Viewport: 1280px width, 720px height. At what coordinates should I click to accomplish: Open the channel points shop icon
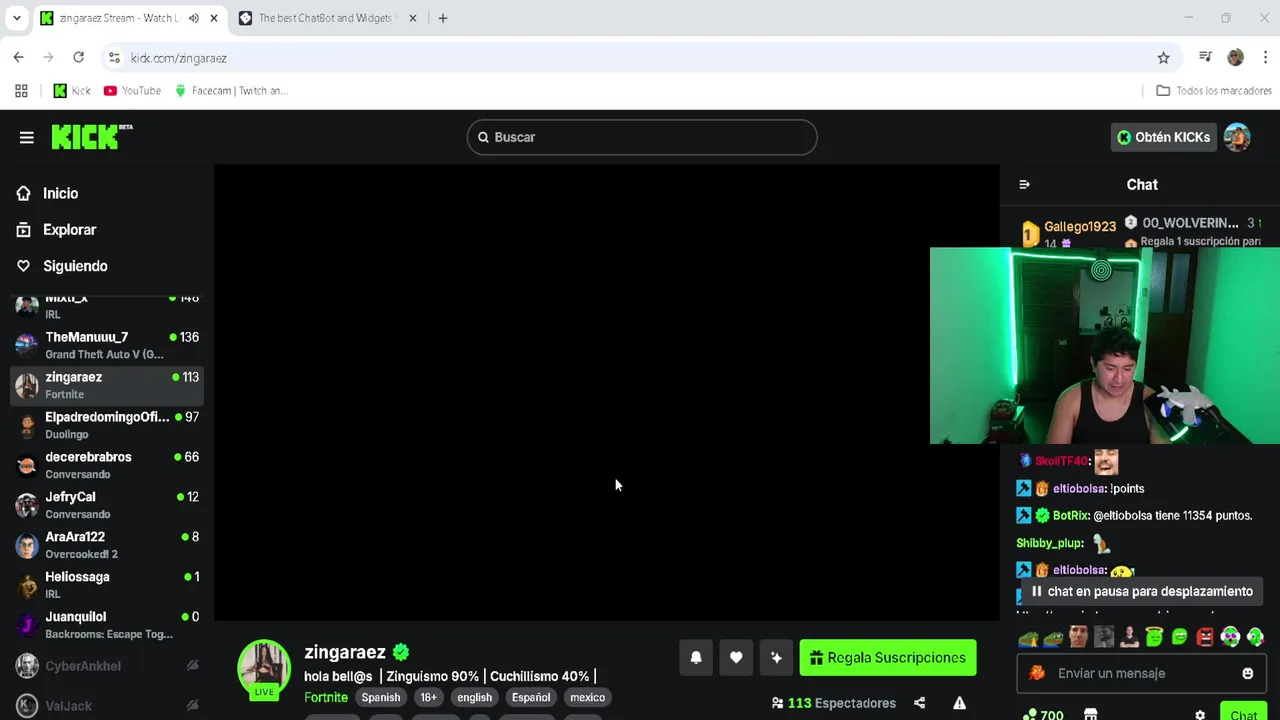1091,715
